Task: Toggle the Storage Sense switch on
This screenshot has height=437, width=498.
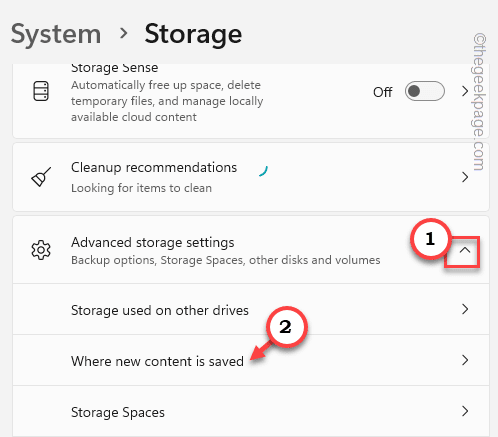Action: [x=425, y=91]
